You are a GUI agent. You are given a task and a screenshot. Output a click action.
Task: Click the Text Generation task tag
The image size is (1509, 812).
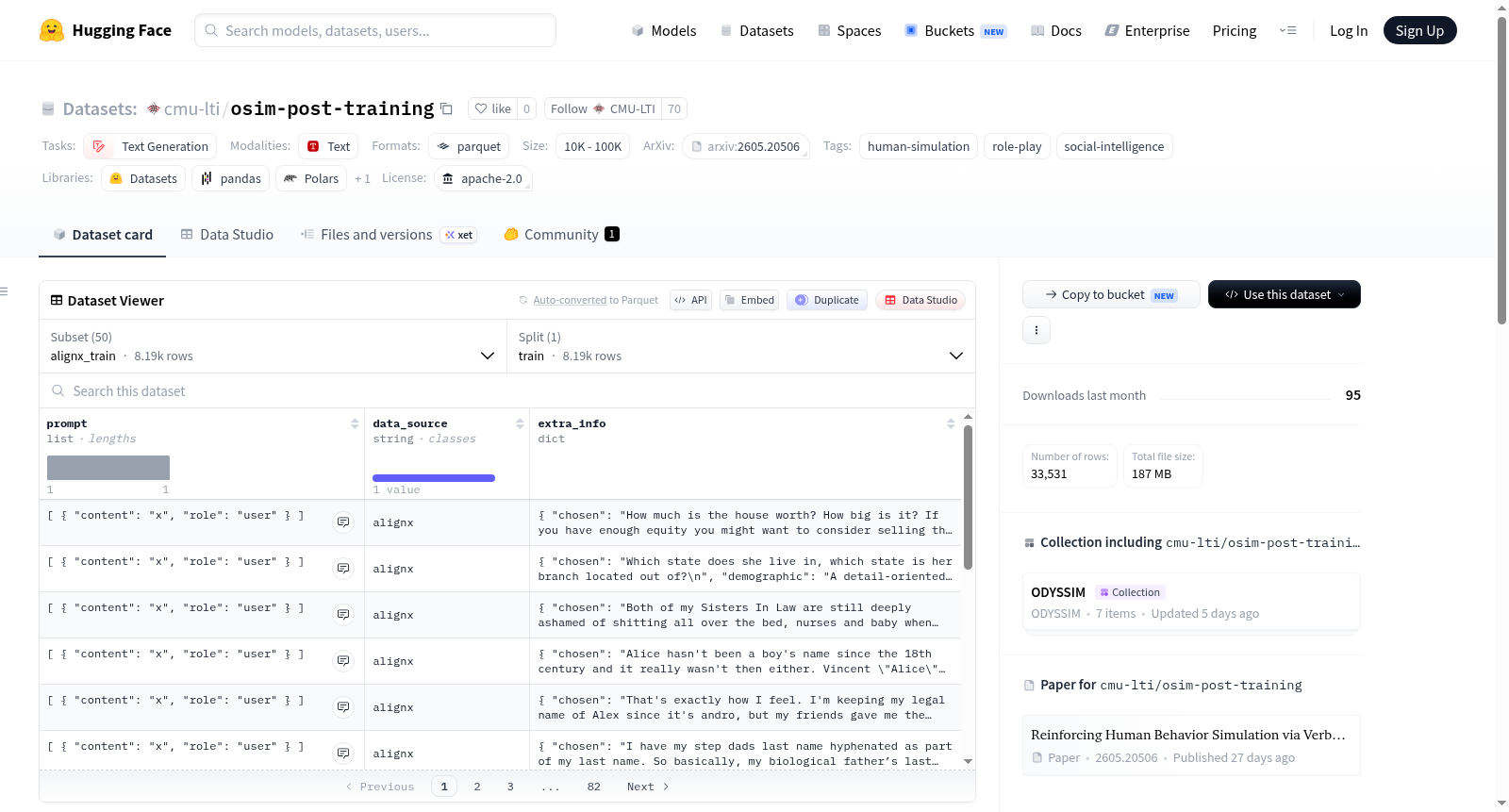click(x=150, y=146)
